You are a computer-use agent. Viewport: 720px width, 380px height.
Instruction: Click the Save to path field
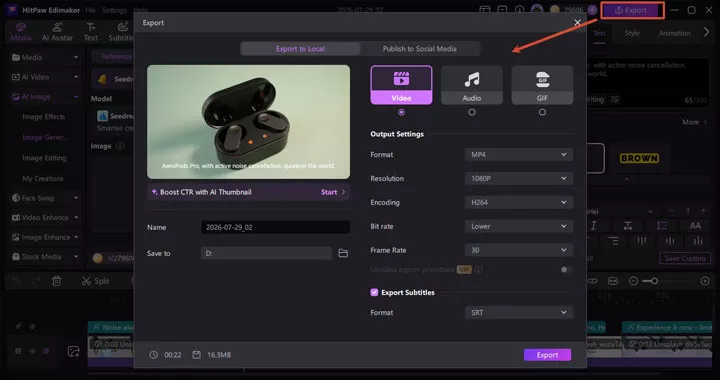click(266, 253)
